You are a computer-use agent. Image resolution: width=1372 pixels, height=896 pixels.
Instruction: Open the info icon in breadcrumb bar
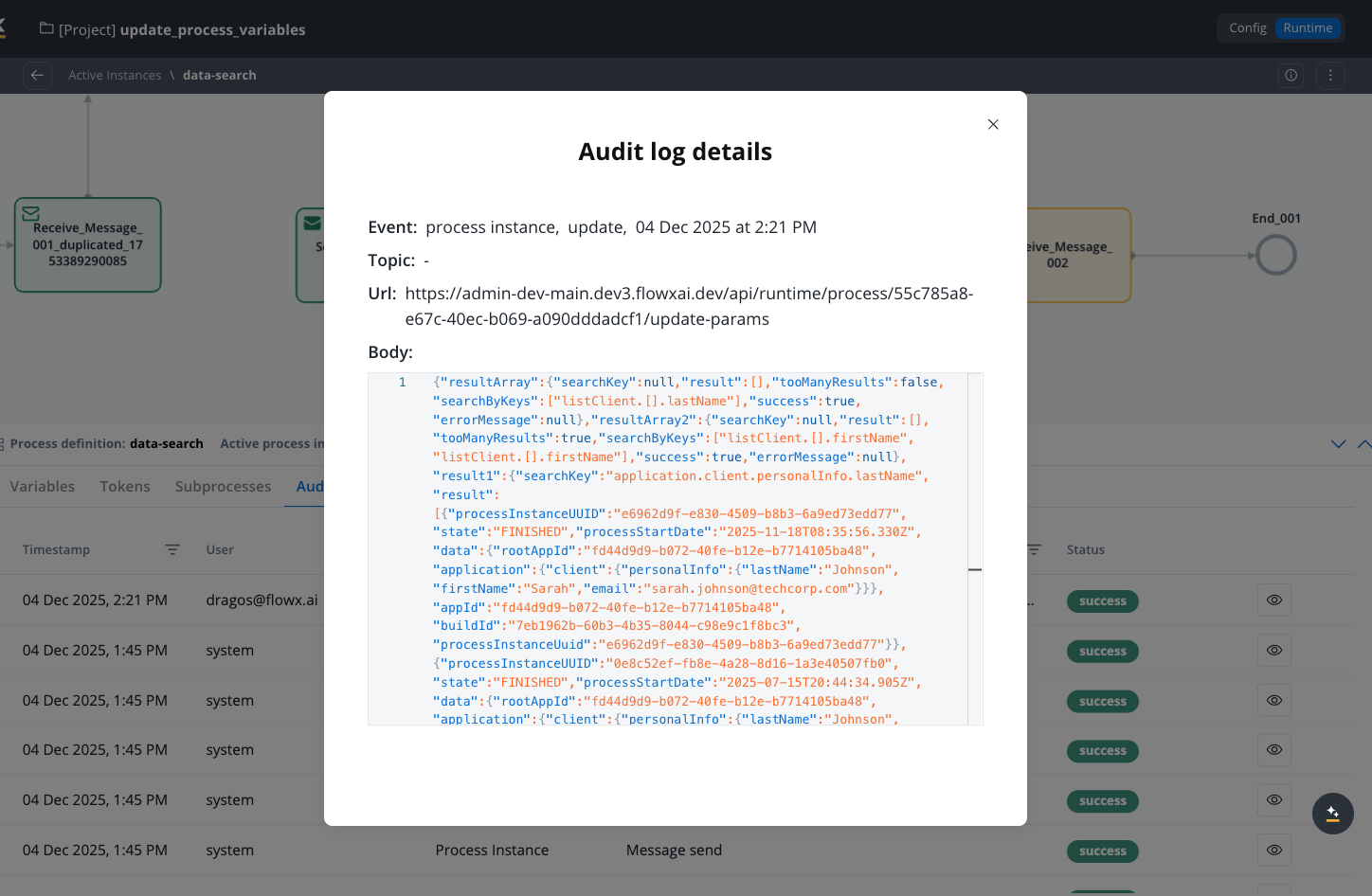1291,75
